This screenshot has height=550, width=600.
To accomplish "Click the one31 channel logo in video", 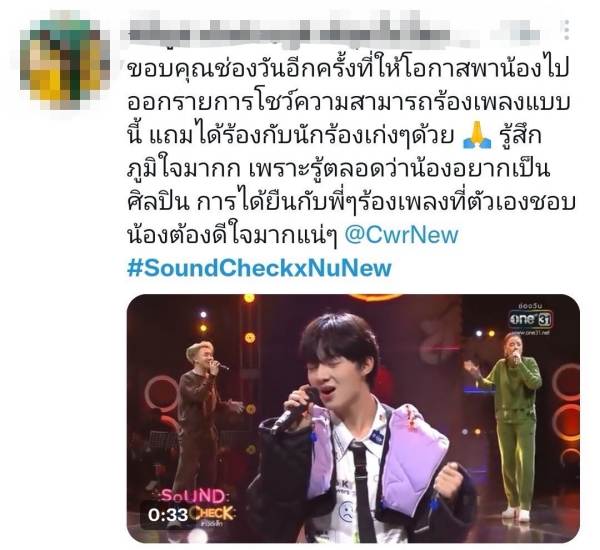I will [x=531, y=319].
